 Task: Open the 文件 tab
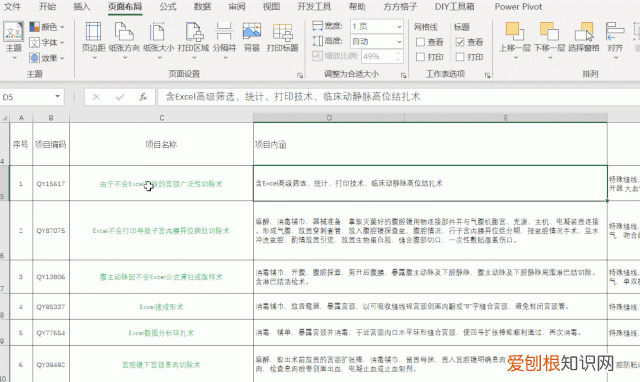[x=12, y=7]
